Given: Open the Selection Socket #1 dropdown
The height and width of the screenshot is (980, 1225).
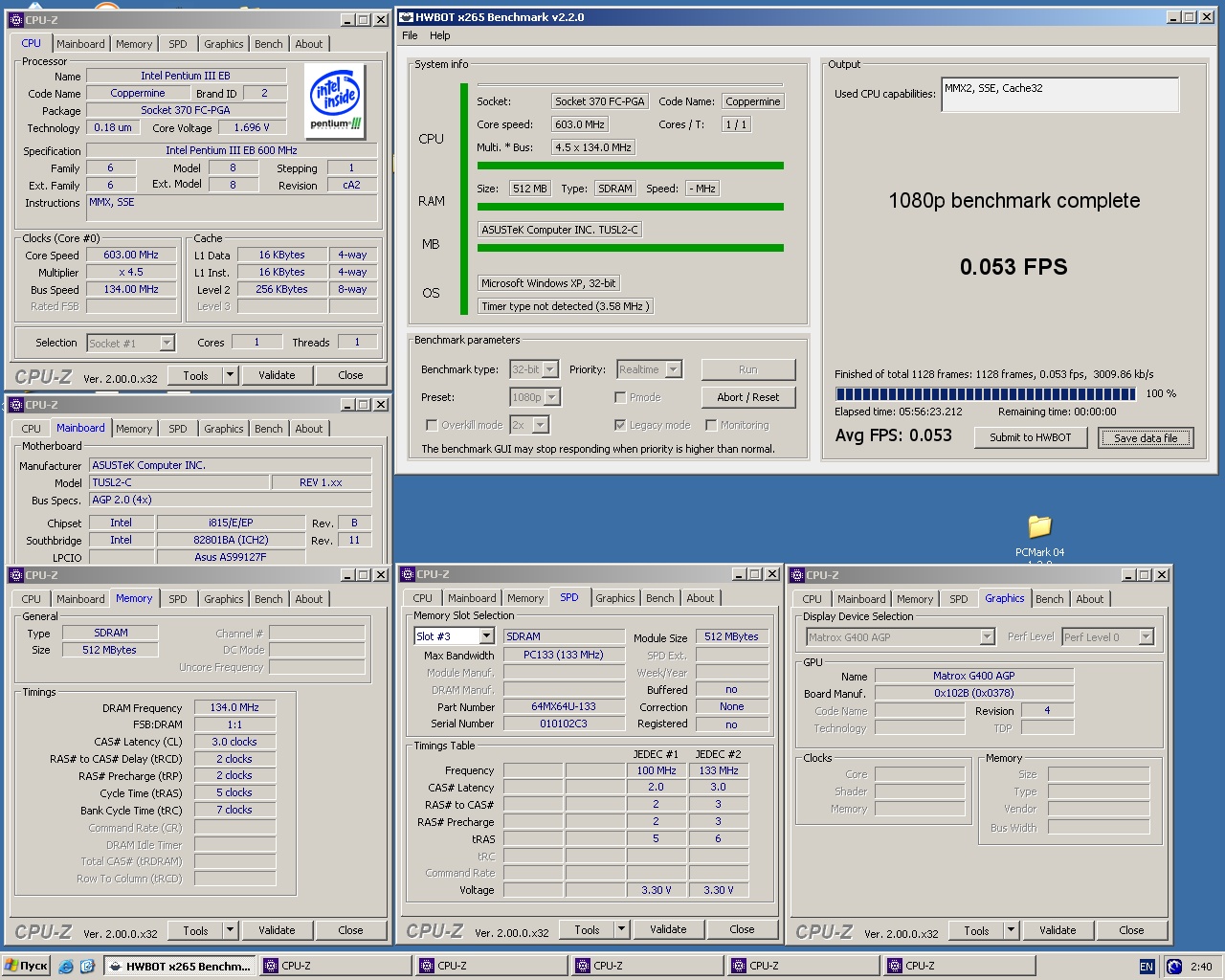Looking at the screenshot, I should click(167, 343).
